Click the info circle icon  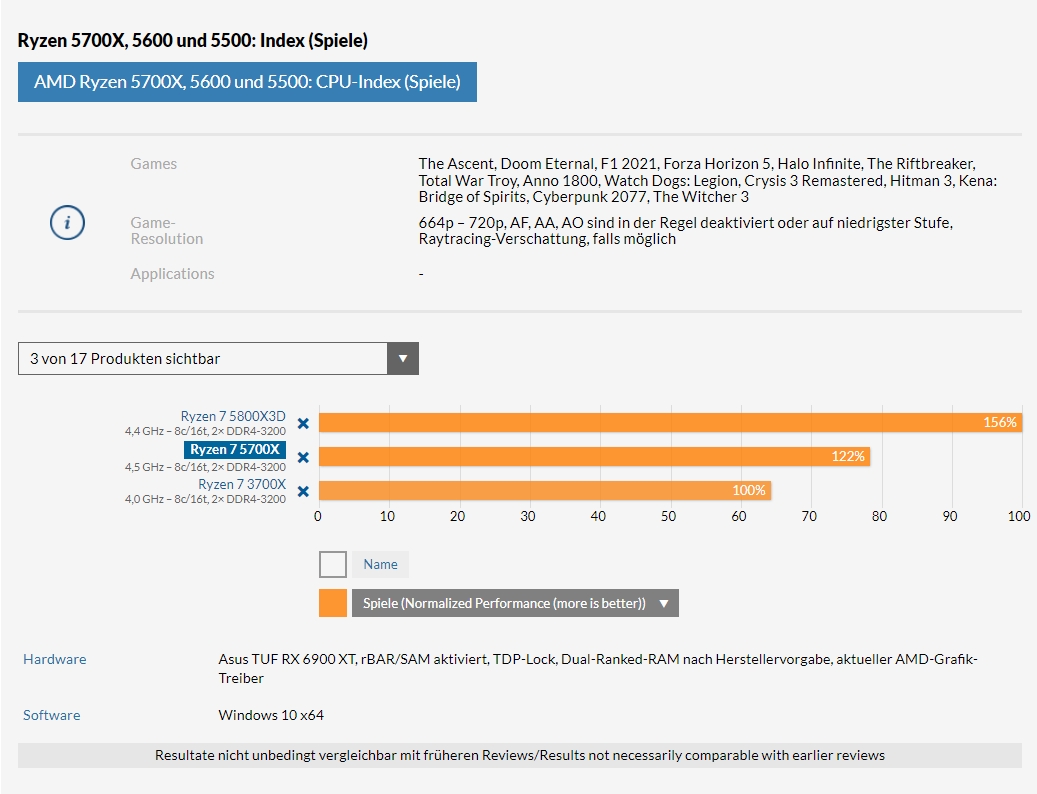[67, 223]
